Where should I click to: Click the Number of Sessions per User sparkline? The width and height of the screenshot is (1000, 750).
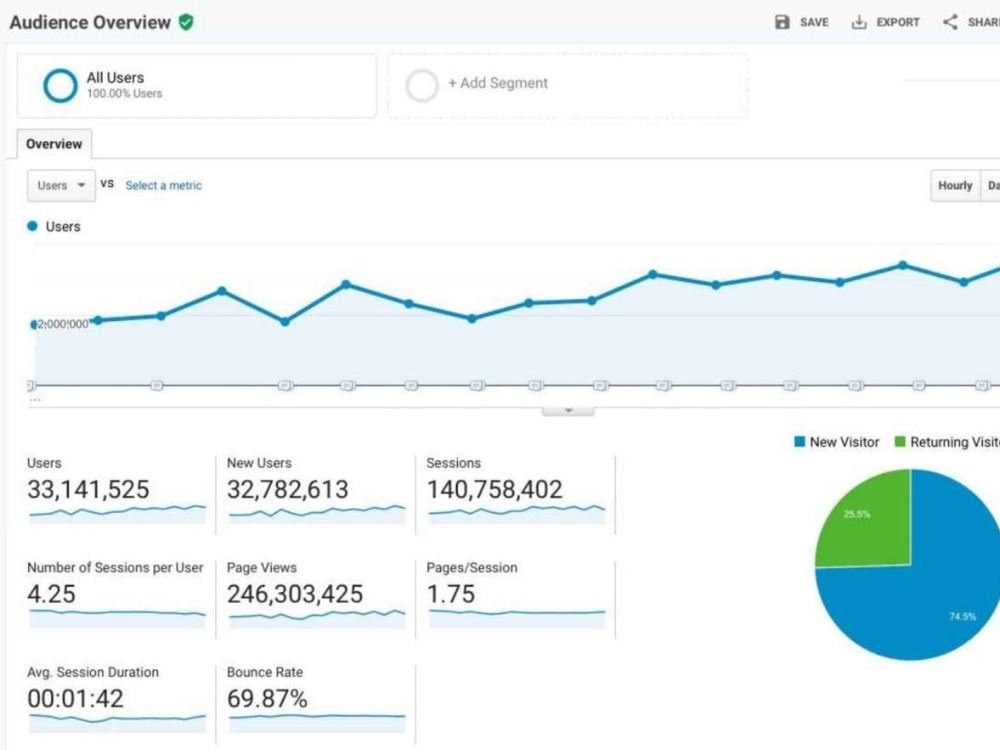click(x=117, y=619)
